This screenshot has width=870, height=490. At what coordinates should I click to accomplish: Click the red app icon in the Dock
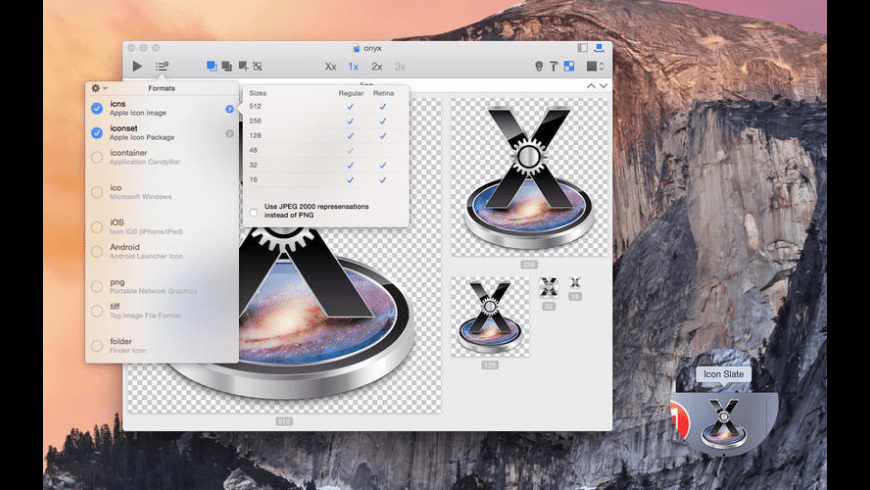coord(680,419)
